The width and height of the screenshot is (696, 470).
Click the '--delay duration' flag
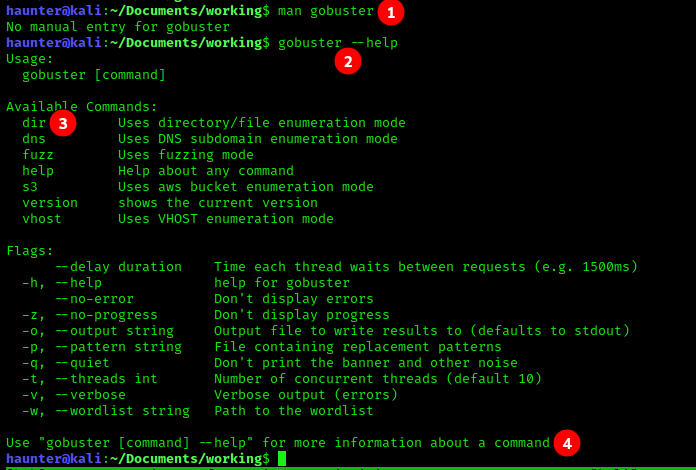click(118, 267)
